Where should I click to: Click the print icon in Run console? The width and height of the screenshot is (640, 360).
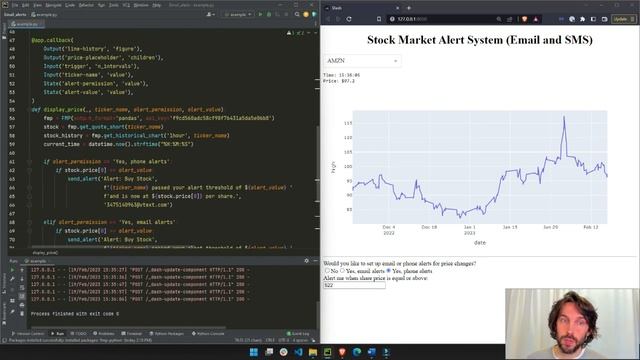(x=22, y=305)
